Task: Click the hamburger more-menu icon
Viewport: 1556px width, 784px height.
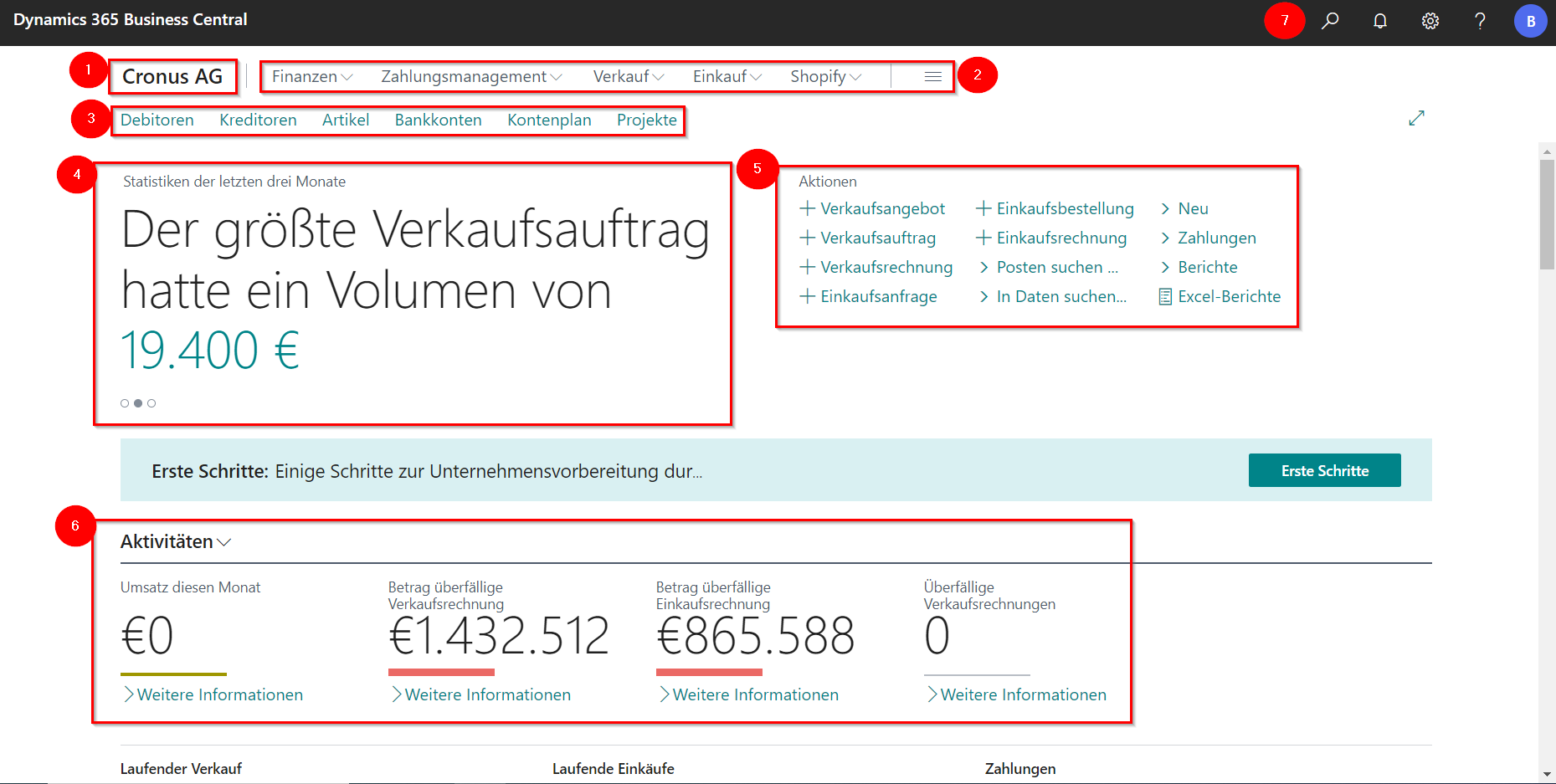Action: pos(932,76)
